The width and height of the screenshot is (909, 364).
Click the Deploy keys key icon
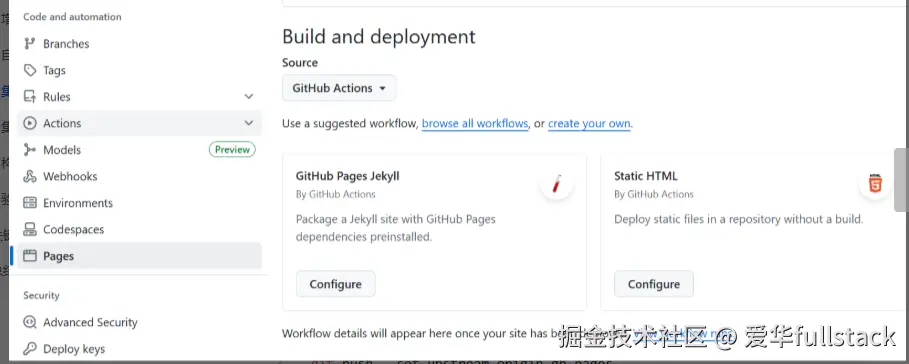point(30,349)
